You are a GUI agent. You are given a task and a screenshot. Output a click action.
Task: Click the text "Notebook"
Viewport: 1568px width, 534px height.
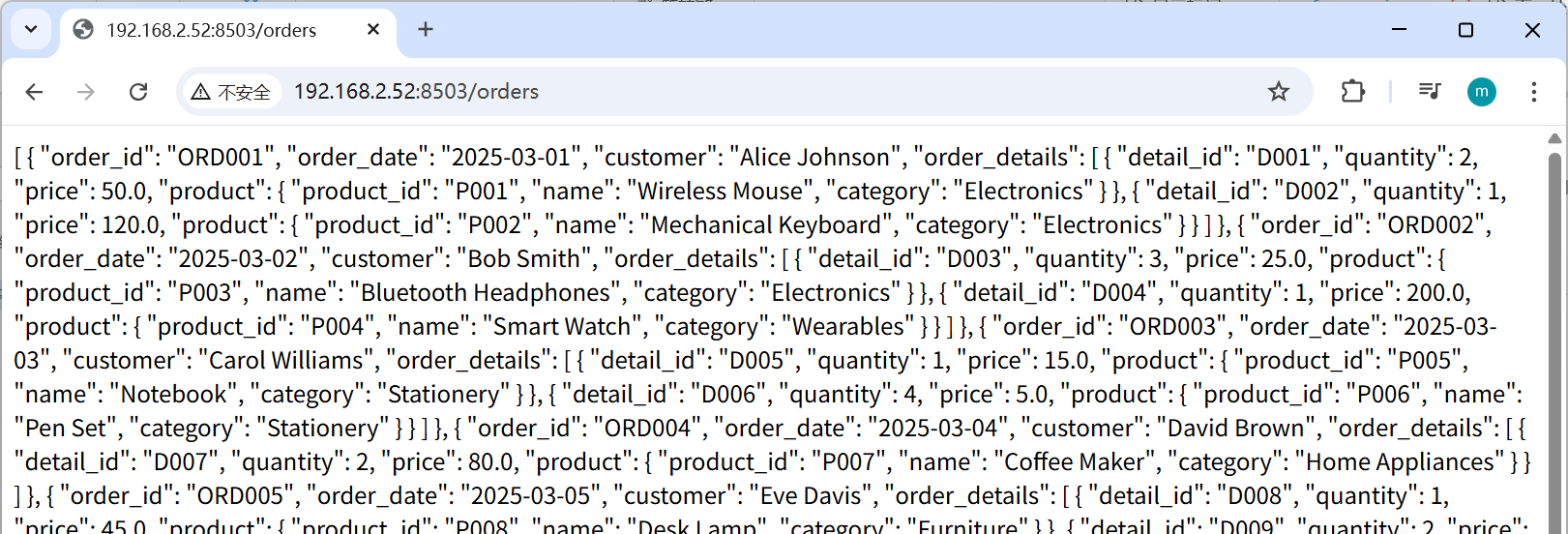(x=173, y=394)
